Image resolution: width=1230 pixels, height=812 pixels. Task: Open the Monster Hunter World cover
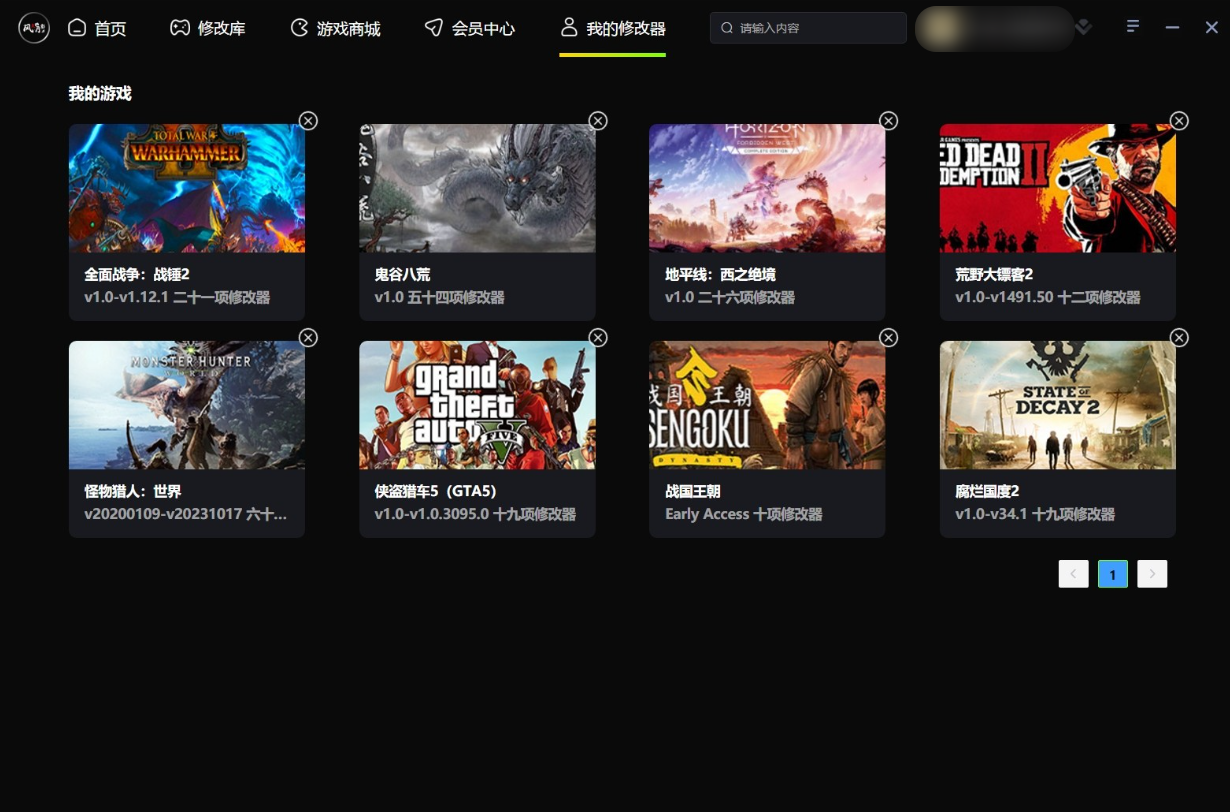[187, 405]
